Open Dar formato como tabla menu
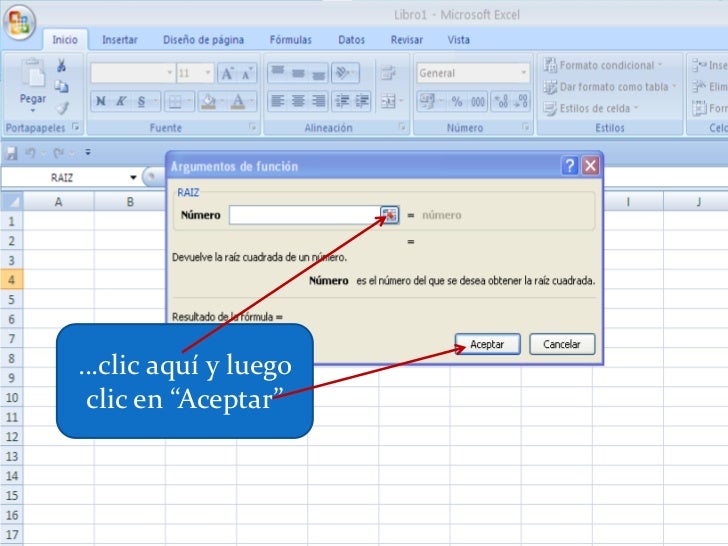The height and width of the screenshot is (546, 728). pos(610,87)
